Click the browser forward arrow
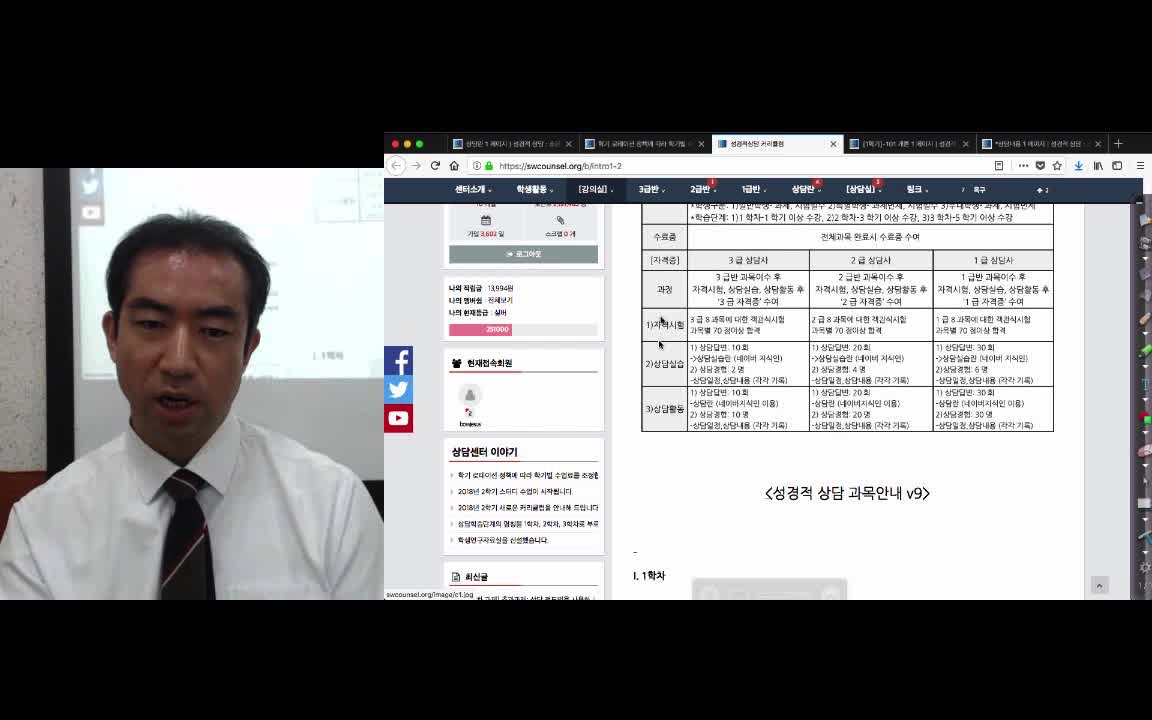This screenshot has width=1152, height=720. (416, 166)
